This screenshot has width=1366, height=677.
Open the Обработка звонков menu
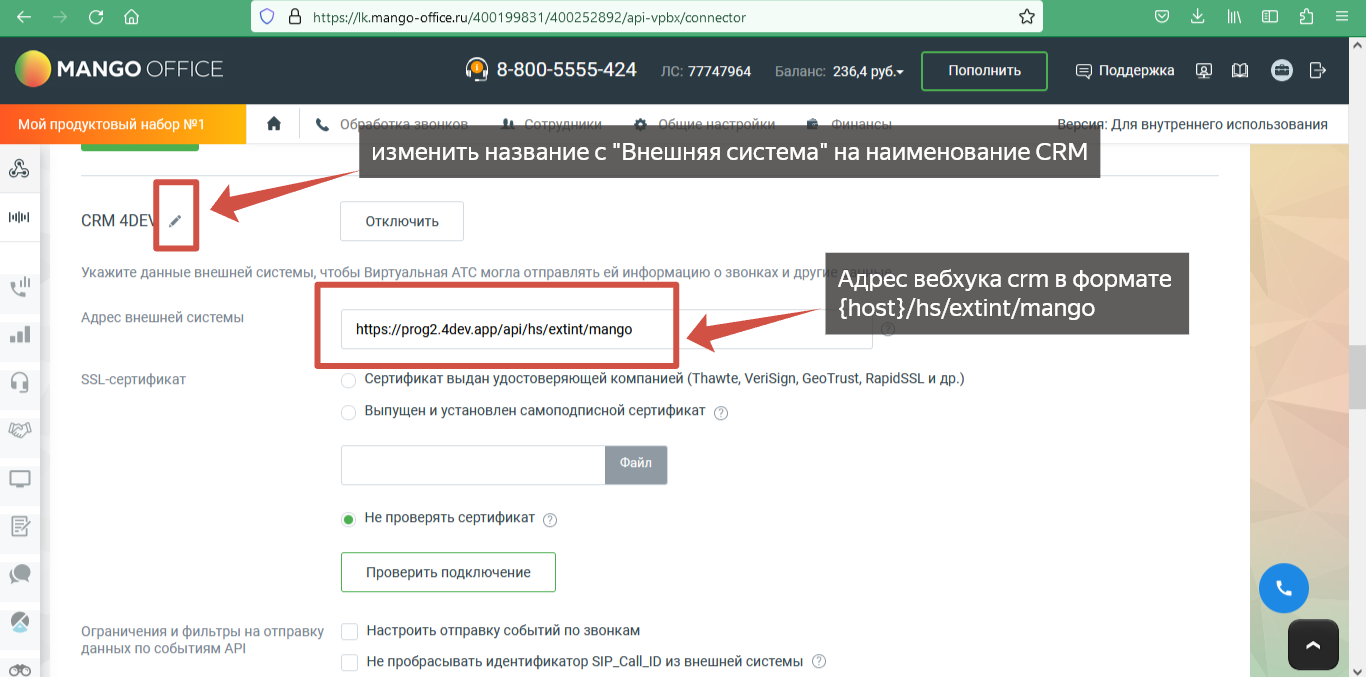point(393,124)
